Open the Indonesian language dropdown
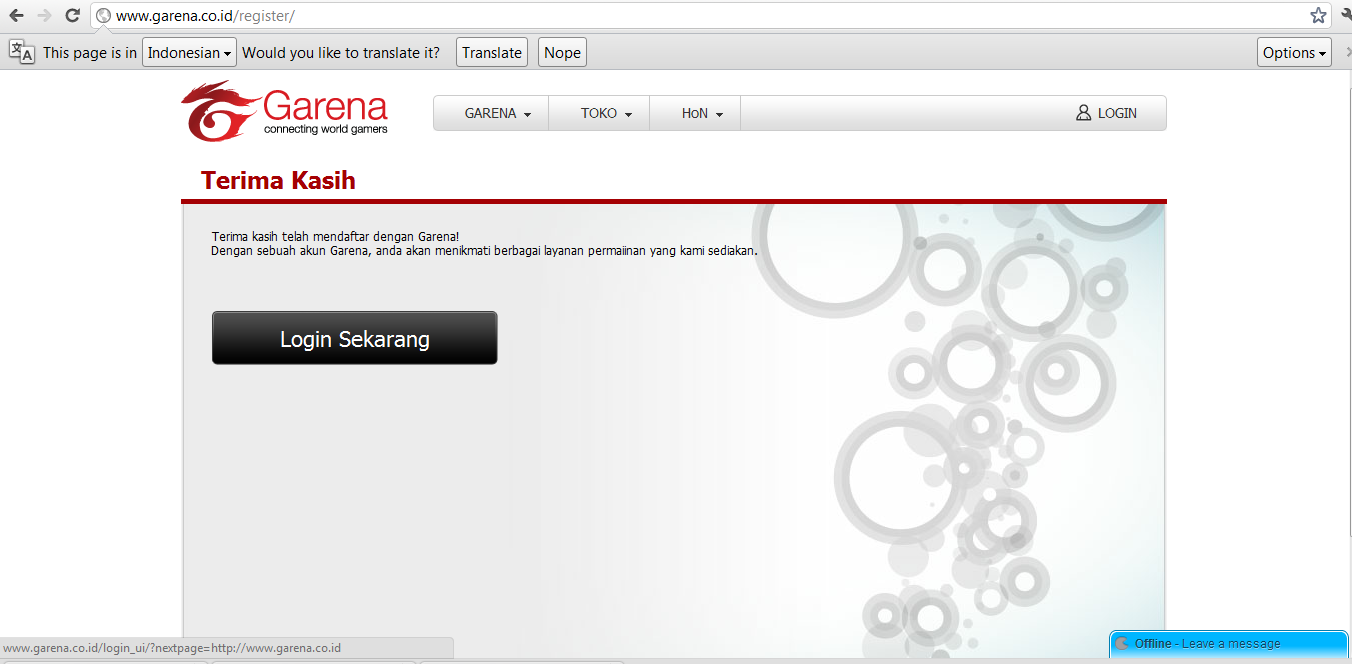1352x664 pixels. coord(189,53)
